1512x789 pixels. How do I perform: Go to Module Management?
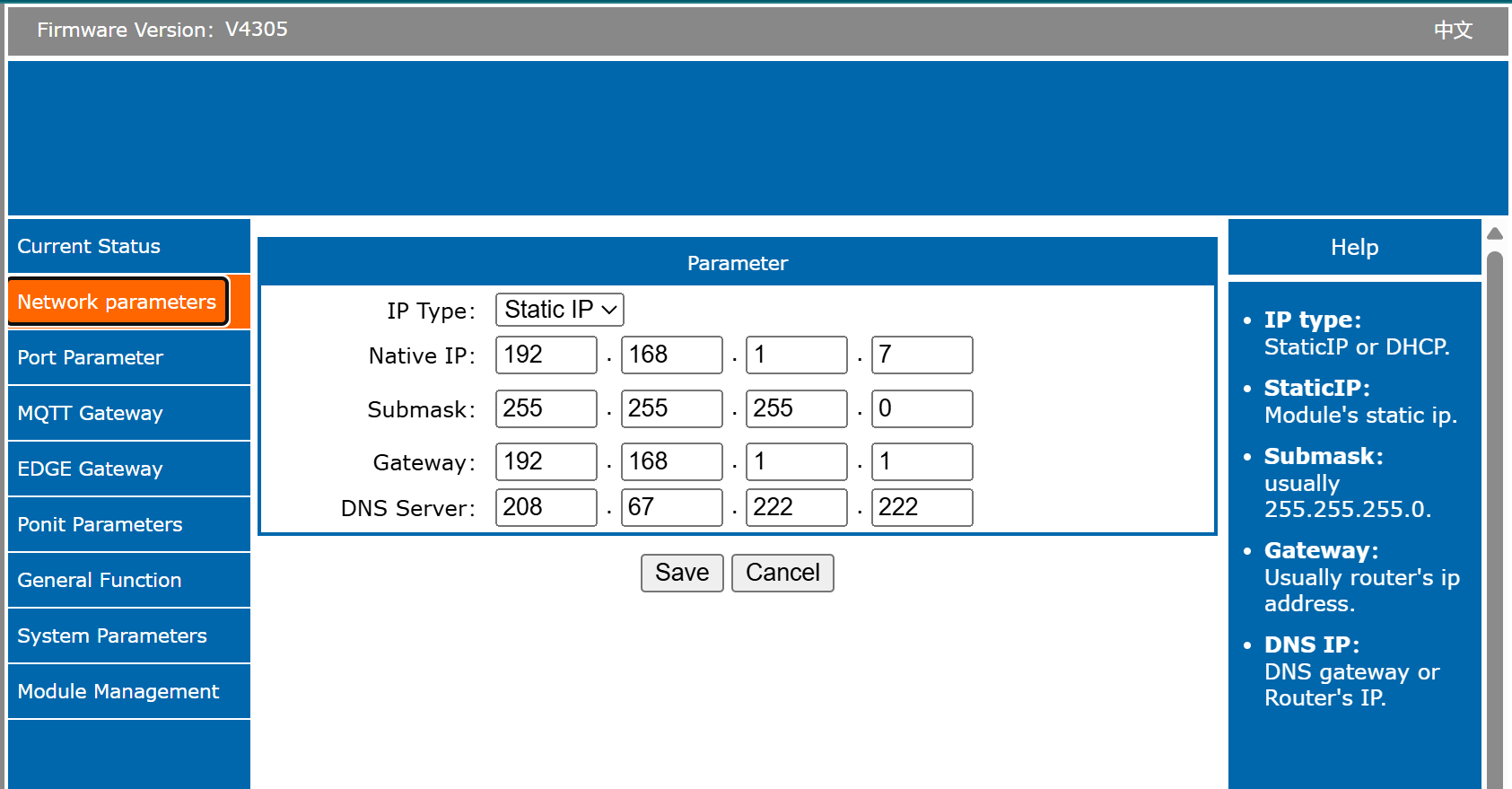(128, 691)
